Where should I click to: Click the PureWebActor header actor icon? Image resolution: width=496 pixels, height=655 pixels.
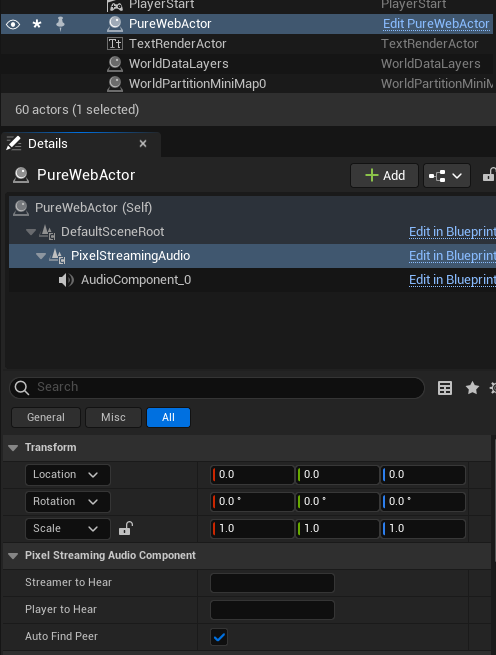point(21,175)
